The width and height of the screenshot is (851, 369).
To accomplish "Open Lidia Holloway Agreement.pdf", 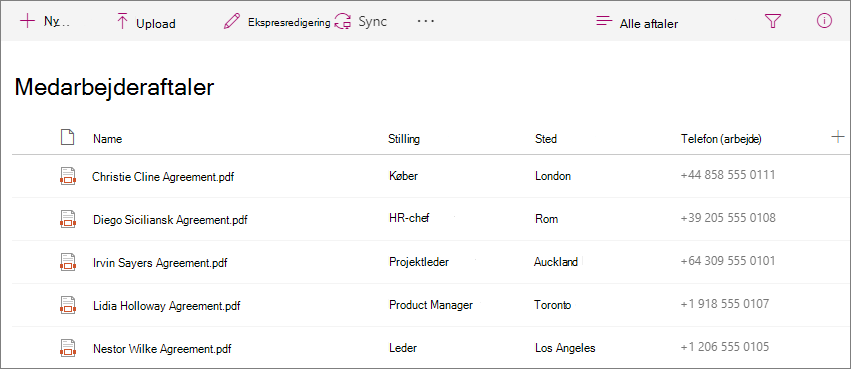I will [x=167, y=306].
